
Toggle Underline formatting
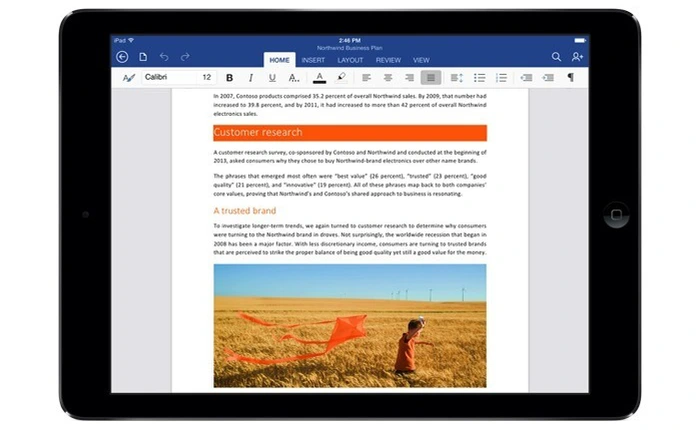click(272, 78)
